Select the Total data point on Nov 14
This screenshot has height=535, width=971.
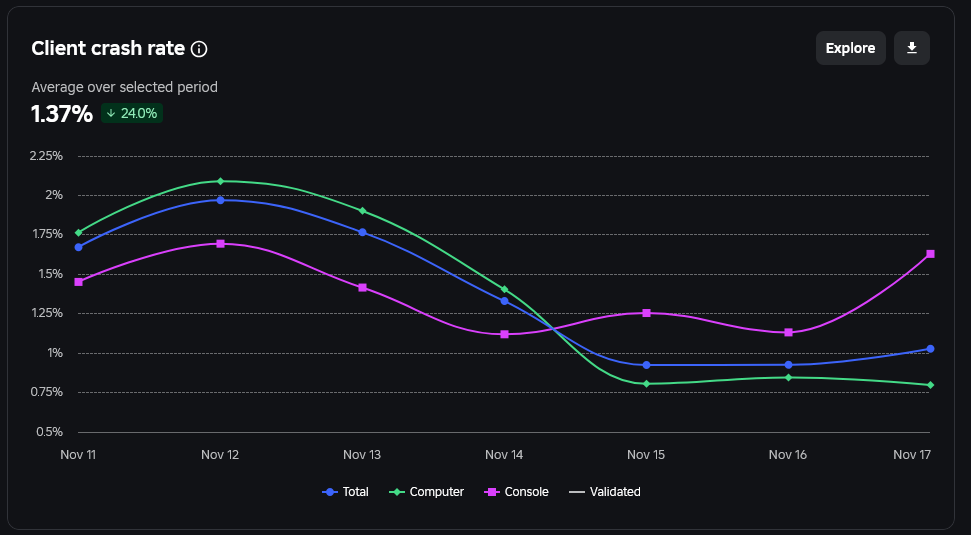click(505, 301)
